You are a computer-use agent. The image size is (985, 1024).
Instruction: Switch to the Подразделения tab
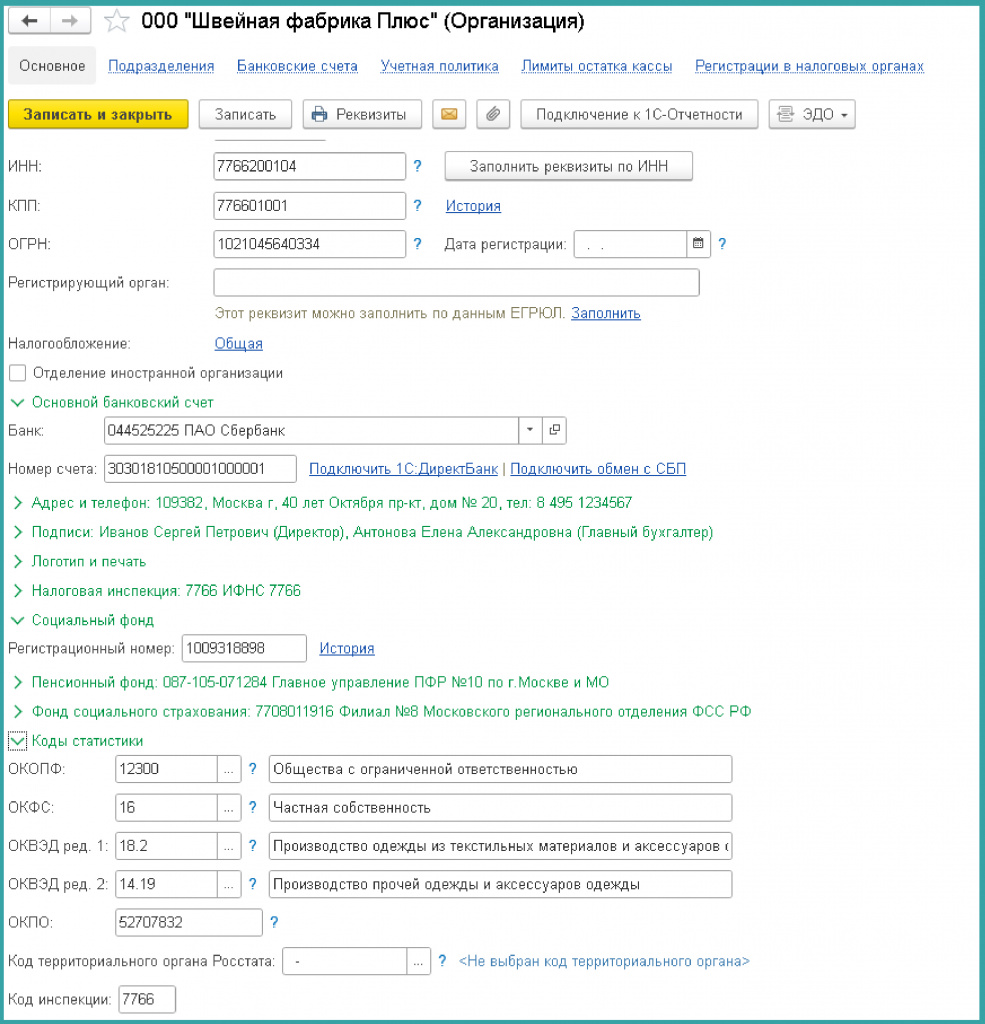[x=161, y=66]
